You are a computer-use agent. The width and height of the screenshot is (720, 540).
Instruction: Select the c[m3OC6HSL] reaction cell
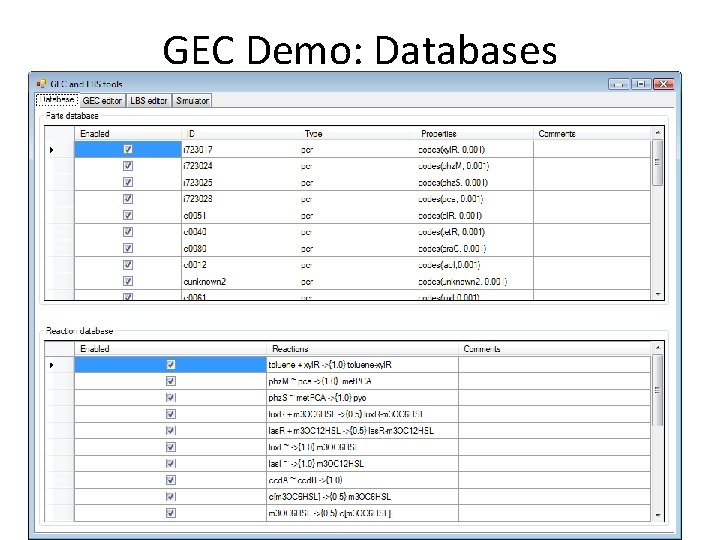click(362, 497)
